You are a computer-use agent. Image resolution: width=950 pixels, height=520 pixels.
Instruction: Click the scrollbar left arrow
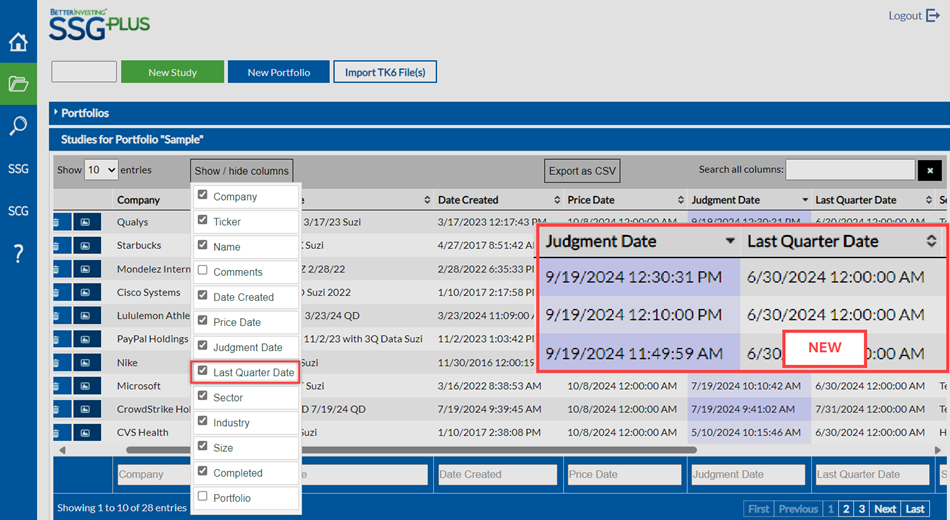click(x=62, y=450)
